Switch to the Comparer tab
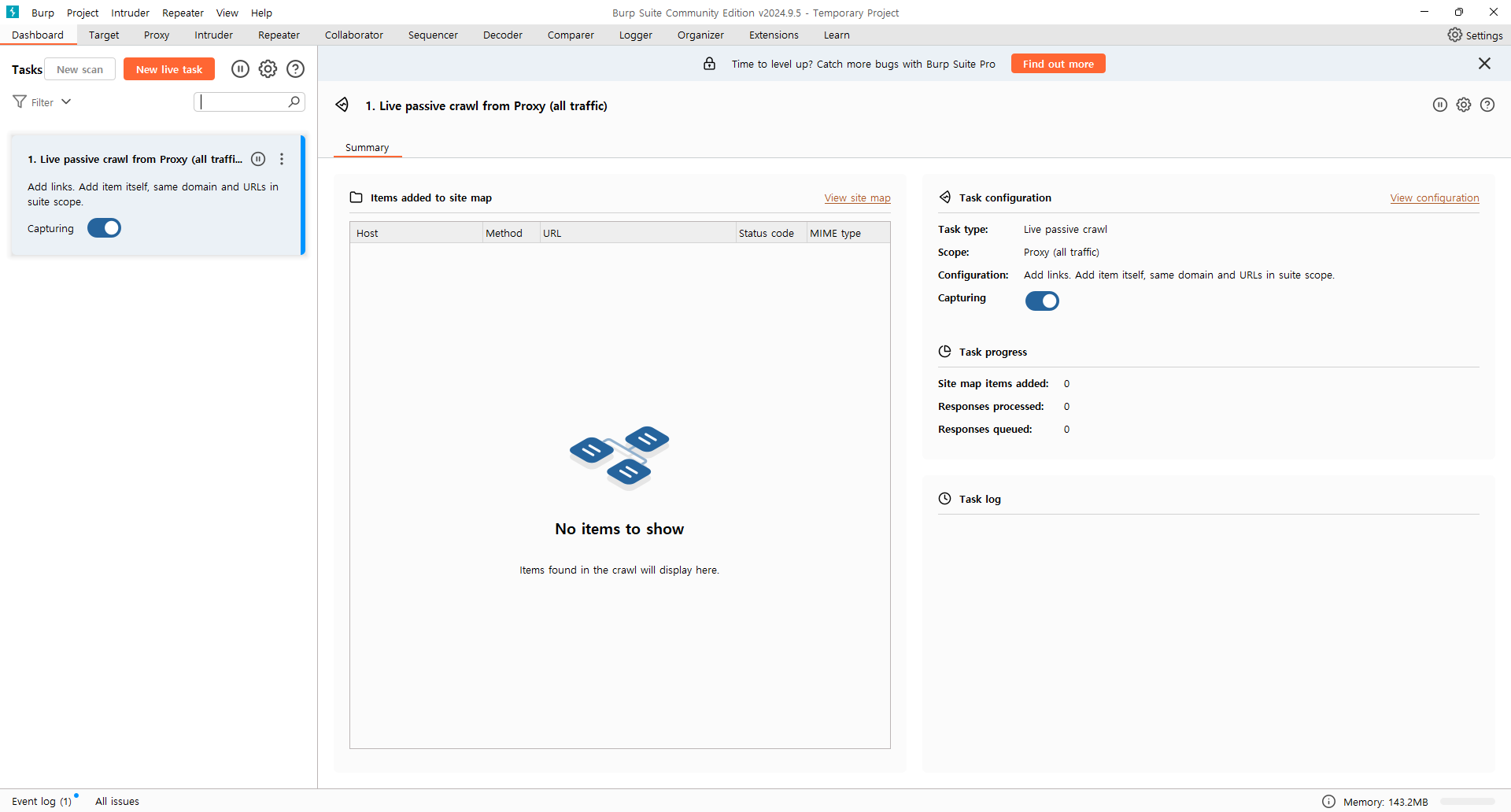Screen dimensions: 1511x812 point(571,35)
